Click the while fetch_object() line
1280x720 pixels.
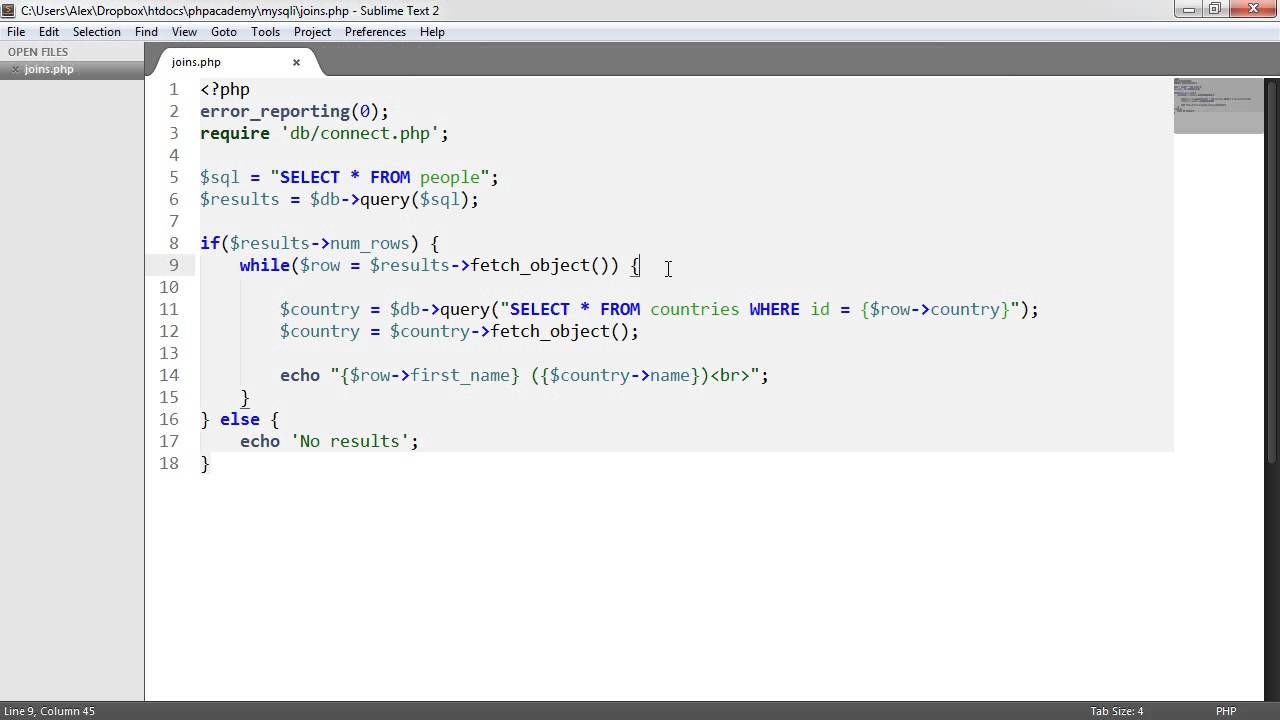pyautogui.click(x=439, y=265)
